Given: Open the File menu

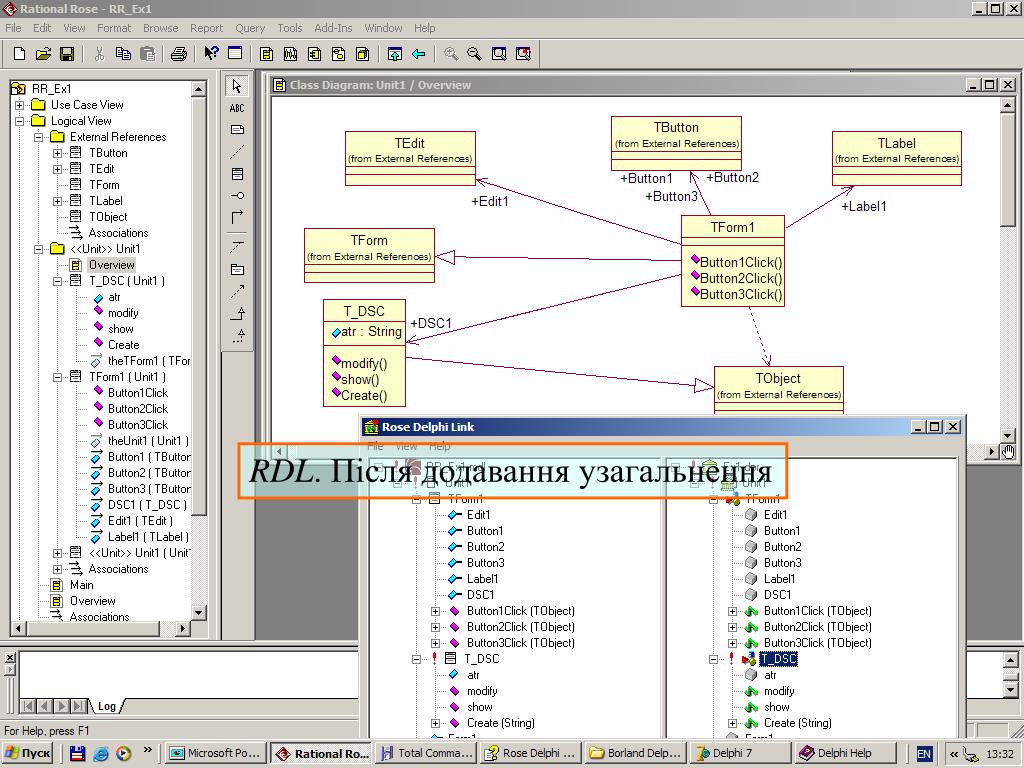Looking at the screenshot, I should (13, 28).
